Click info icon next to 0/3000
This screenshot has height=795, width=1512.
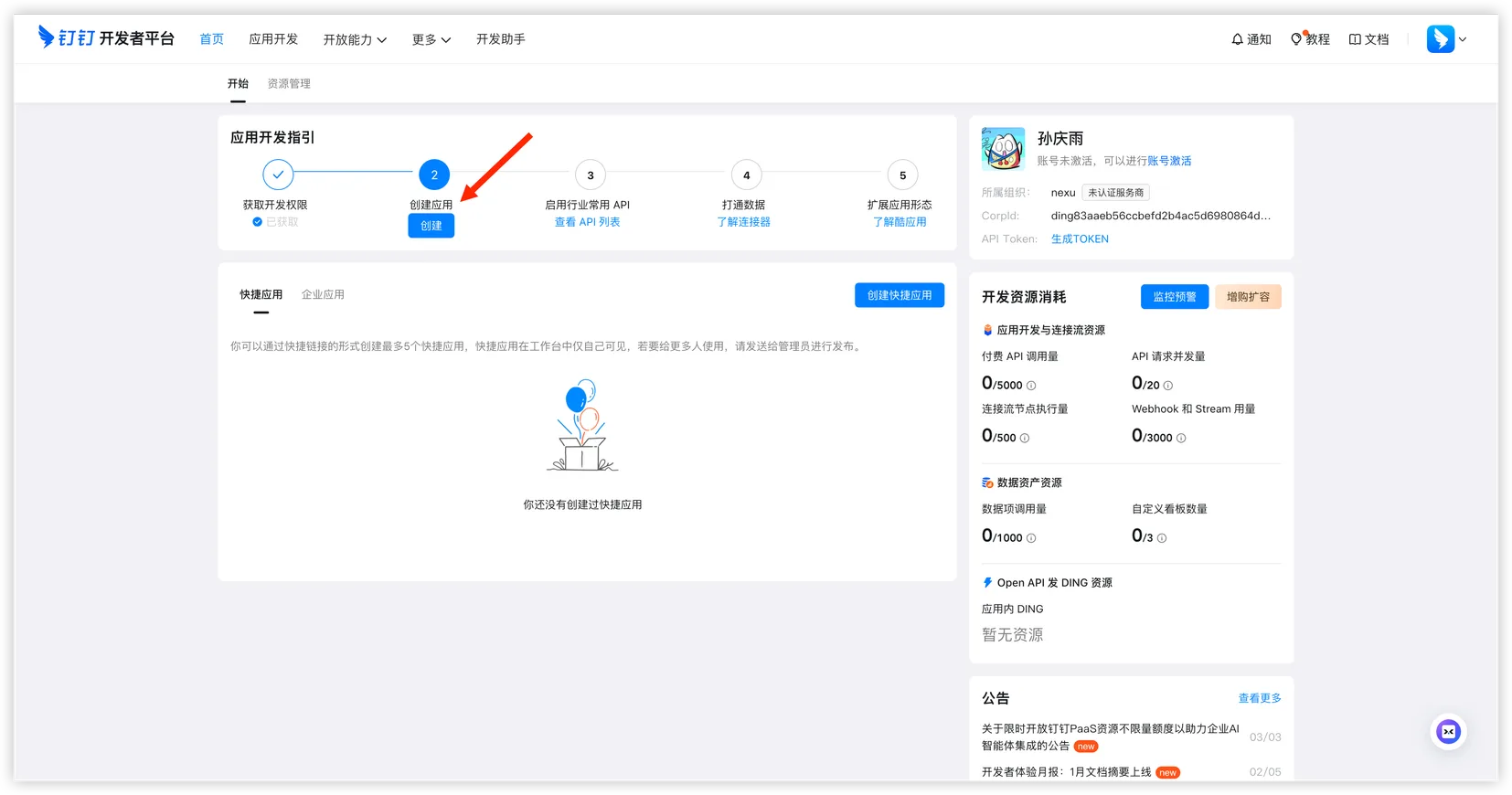(1181, 439)
